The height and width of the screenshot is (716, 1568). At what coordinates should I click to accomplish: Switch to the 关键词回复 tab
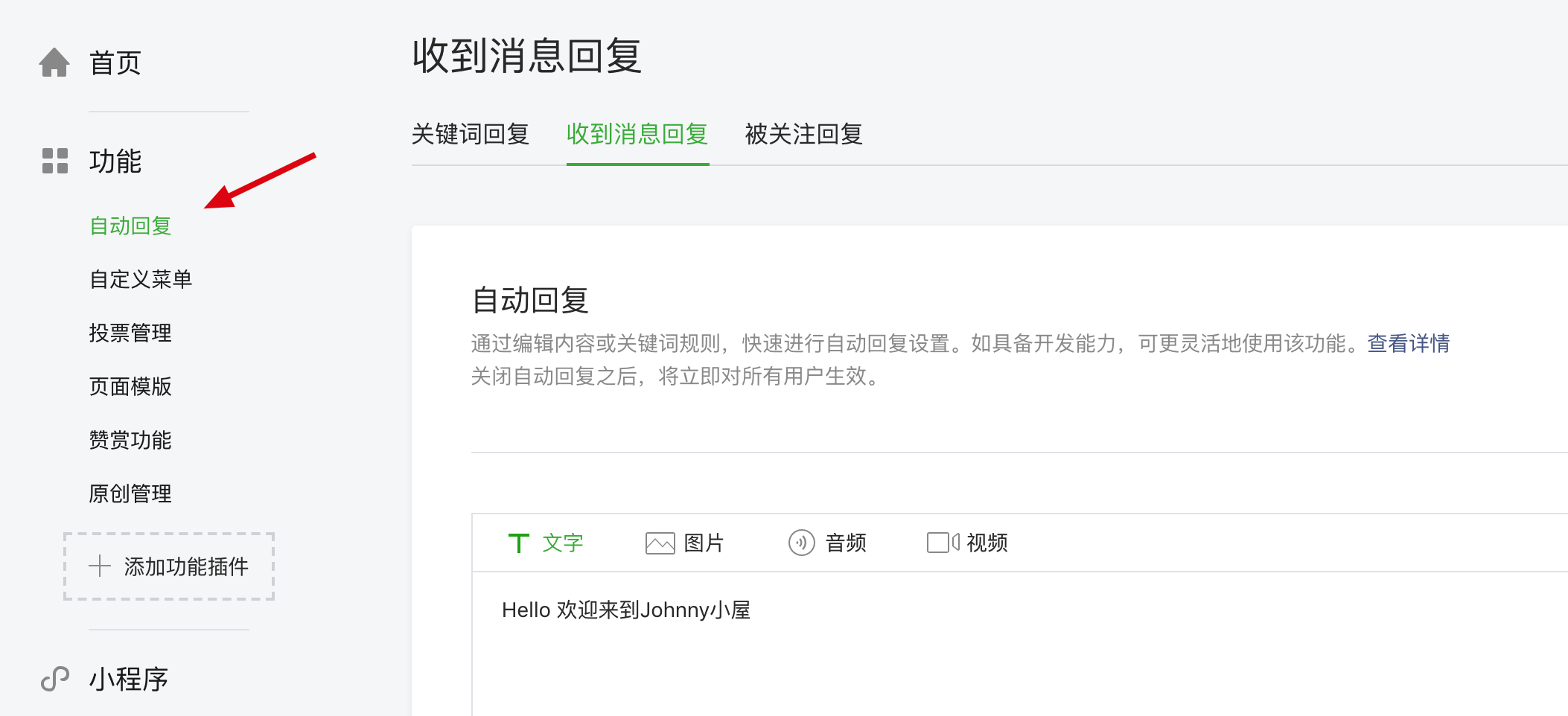472,135
